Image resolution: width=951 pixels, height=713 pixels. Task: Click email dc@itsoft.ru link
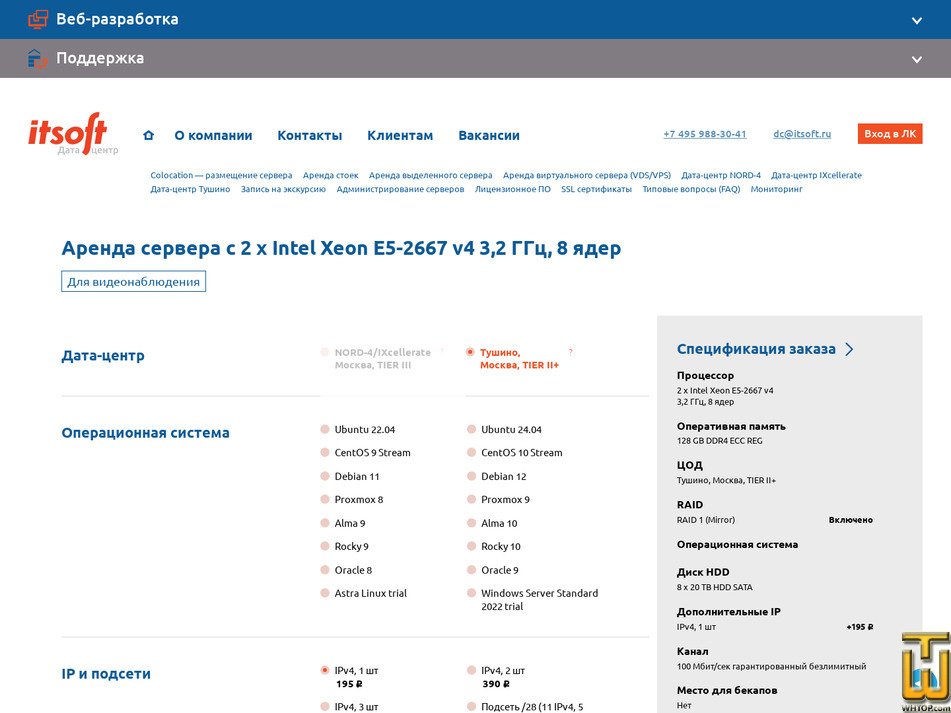tap(802, 134)
